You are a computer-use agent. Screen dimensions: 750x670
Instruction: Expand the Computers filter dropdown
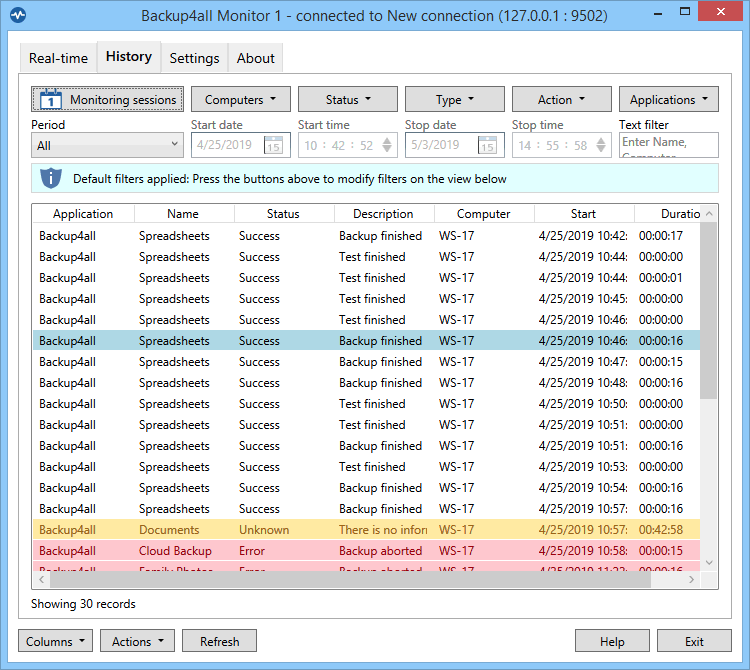(241, 99)
